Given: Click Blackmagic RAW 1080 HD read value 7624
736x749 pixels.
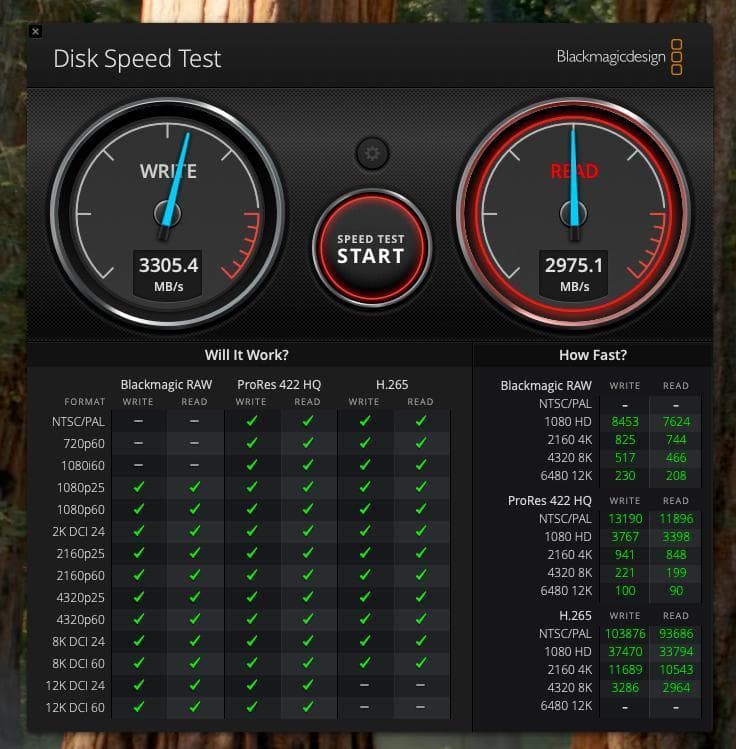Looking at the screenshot, I should pyautogui.click(x=676, y=422).
